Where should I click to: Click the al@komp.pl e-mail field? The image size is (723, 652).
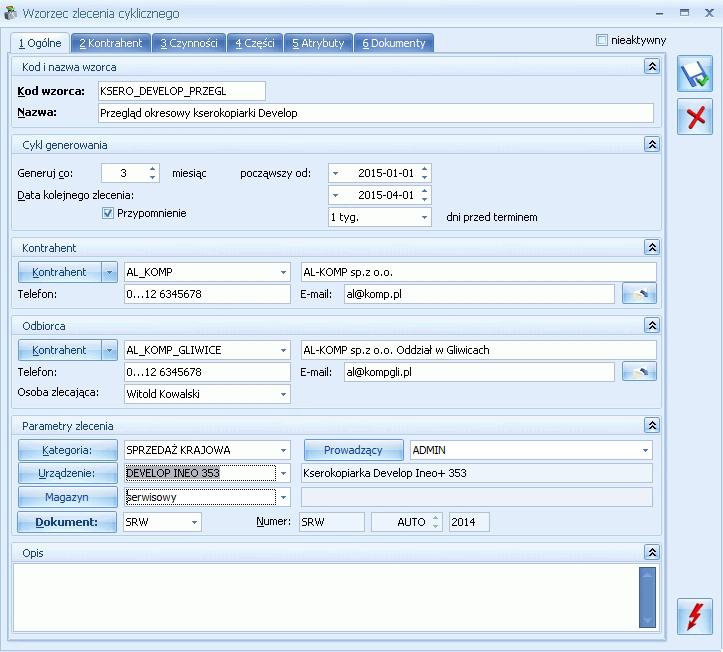point(479,294)
